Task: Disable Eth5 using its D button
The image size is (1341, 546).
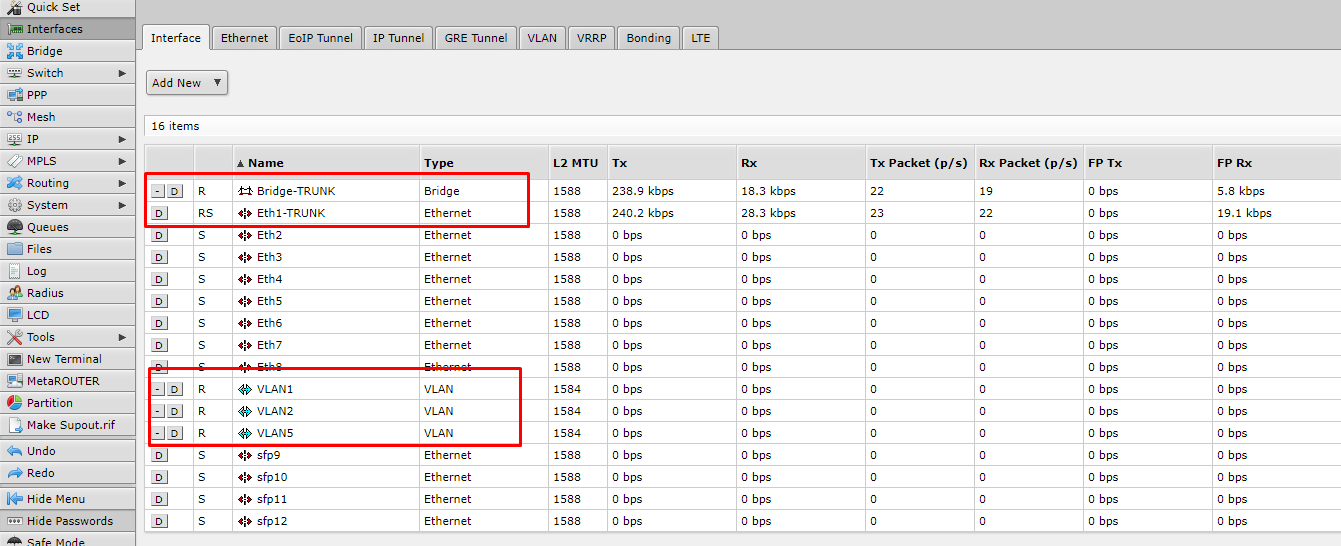Action: coord(159,301)
